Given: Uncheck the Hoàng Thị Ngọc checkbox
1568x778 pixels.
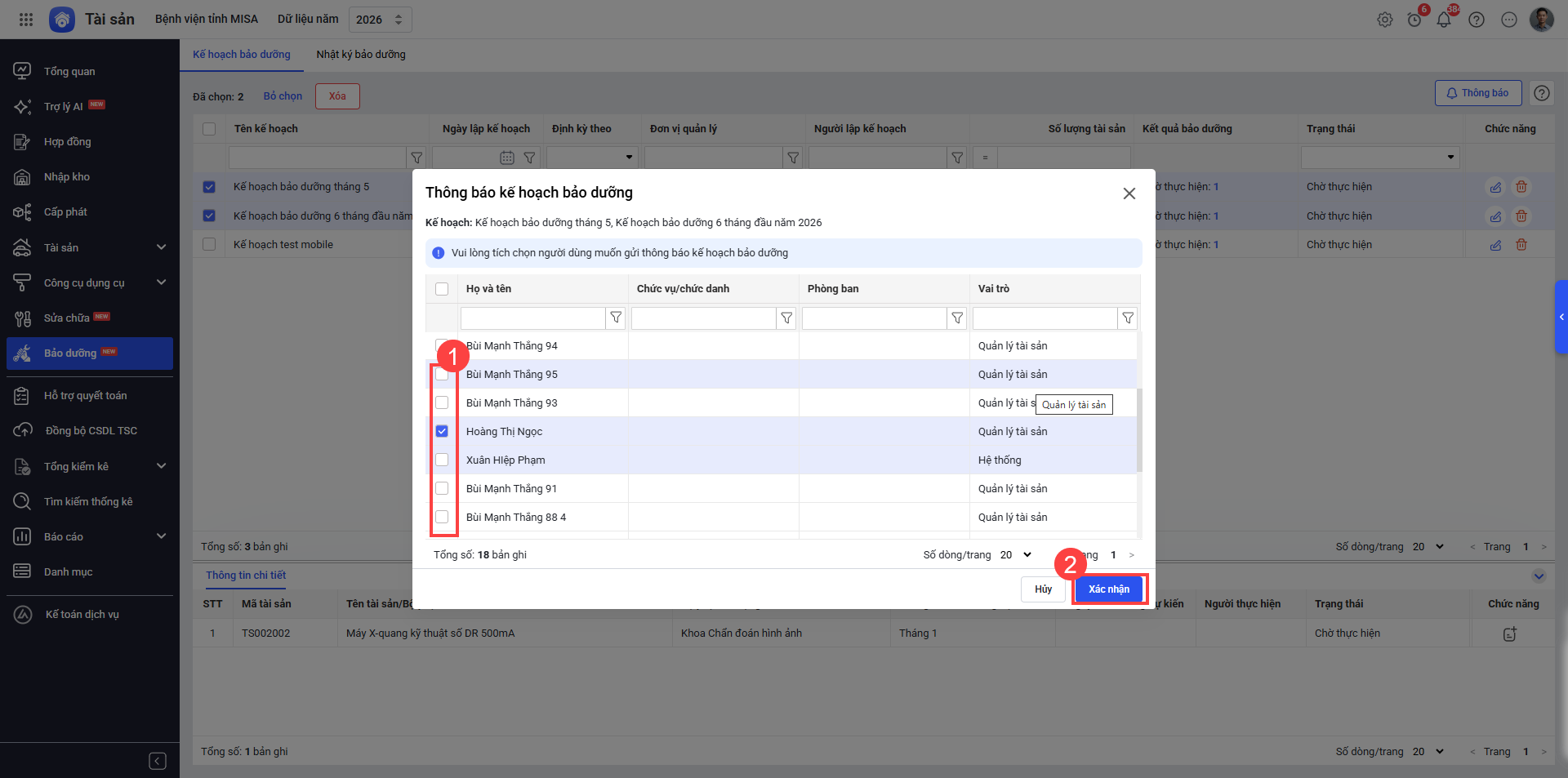Looking at the screenshot, I should 442,431.
